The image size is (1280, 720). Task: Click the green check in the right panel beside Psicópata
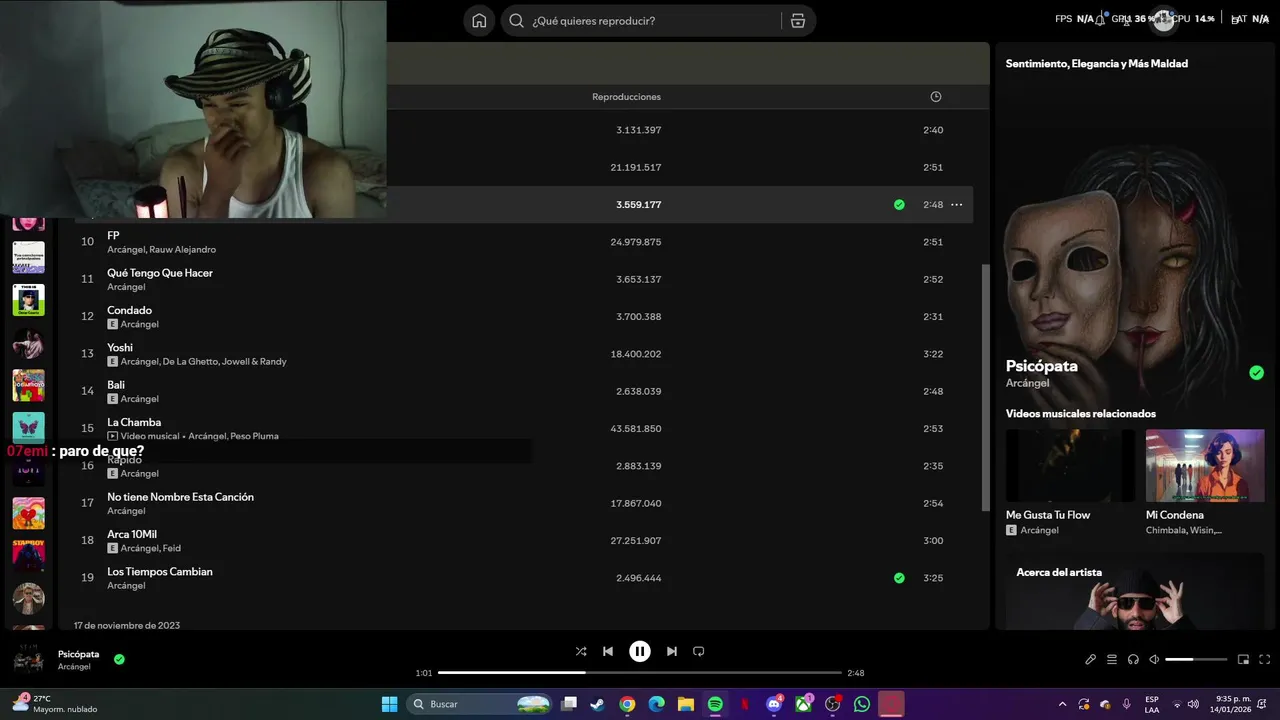[x=1256, y=373]
